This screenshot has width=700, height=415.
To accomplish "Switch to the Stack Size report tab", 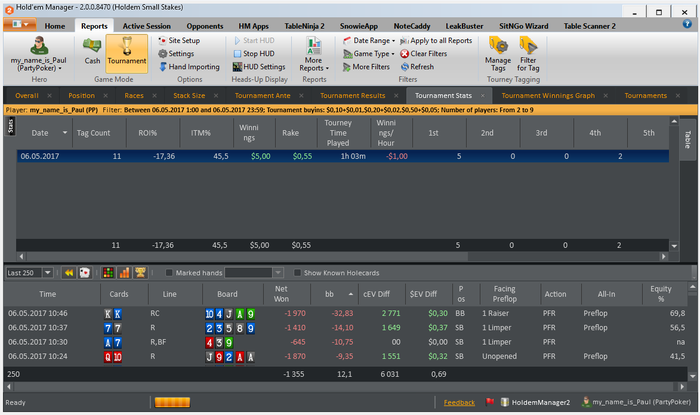I will [189, 95].
